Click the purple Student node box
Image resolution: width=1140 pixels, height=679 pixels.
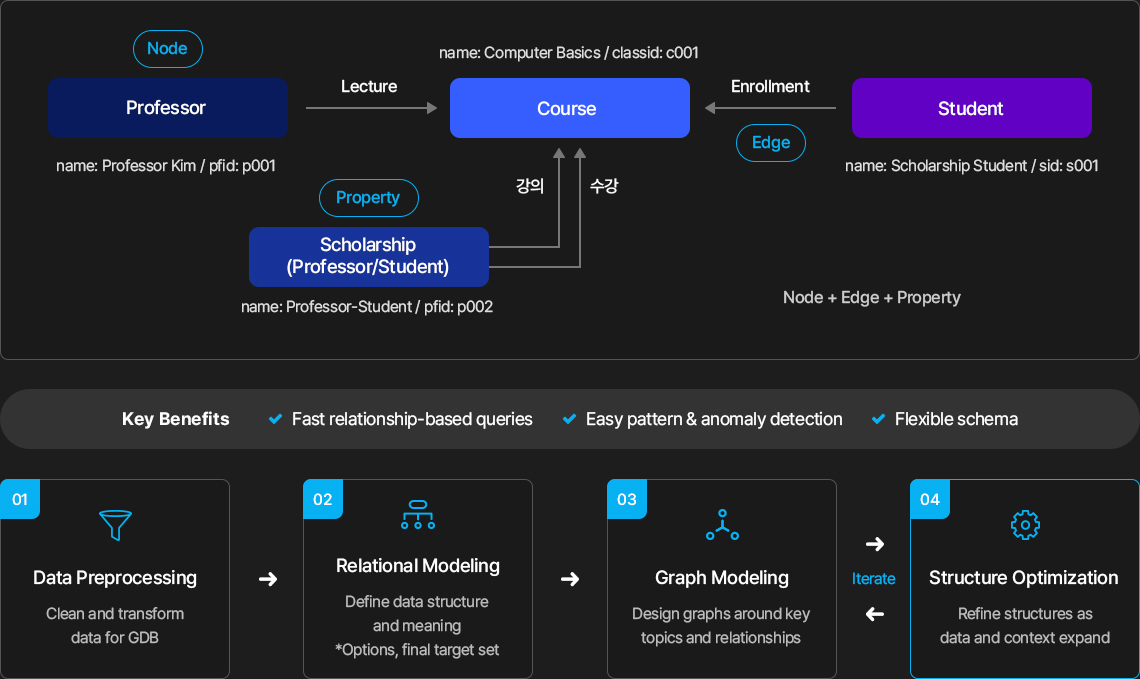tap(971, 108)
